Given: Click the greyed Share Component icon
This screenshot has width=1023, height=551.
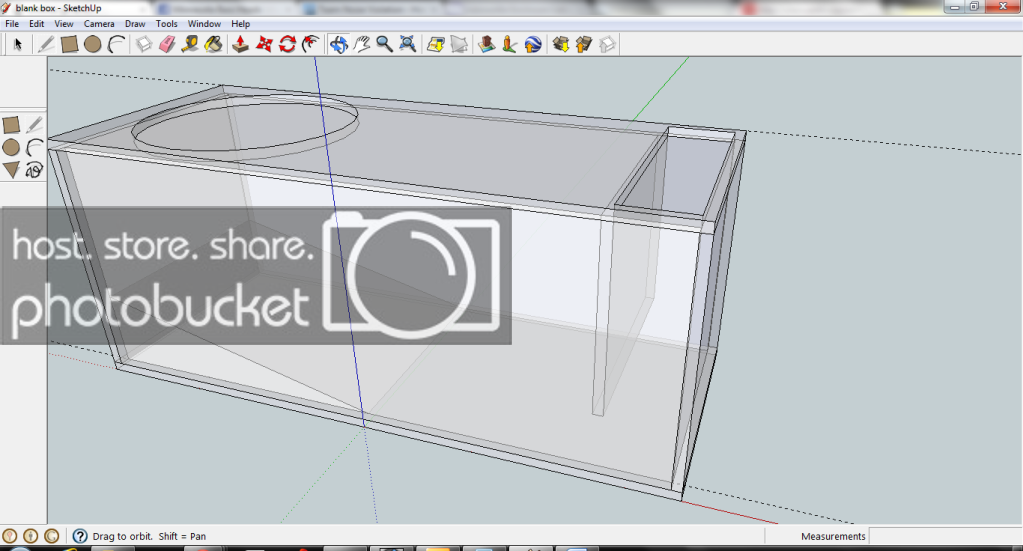Looking at the screenshot, I should (x=607, y=44).
